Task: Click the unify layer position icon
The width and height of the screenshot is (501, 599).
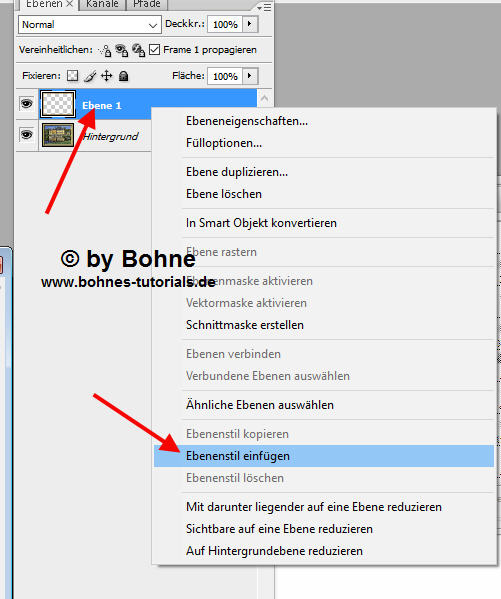Action: [x=105, y=50]
